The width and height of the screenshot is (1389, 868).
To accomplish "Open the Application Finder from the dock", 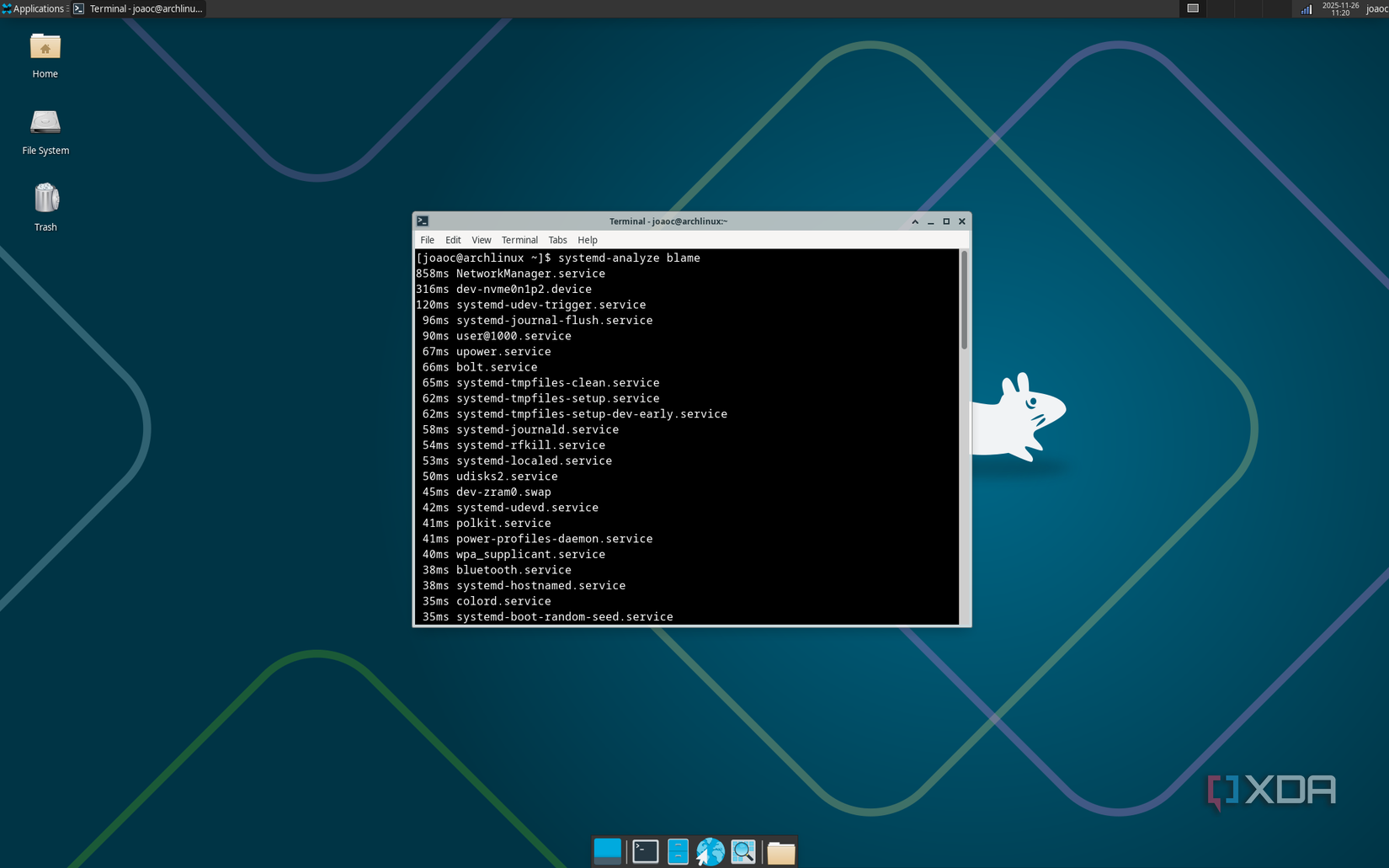I will (x=743, y=851).
